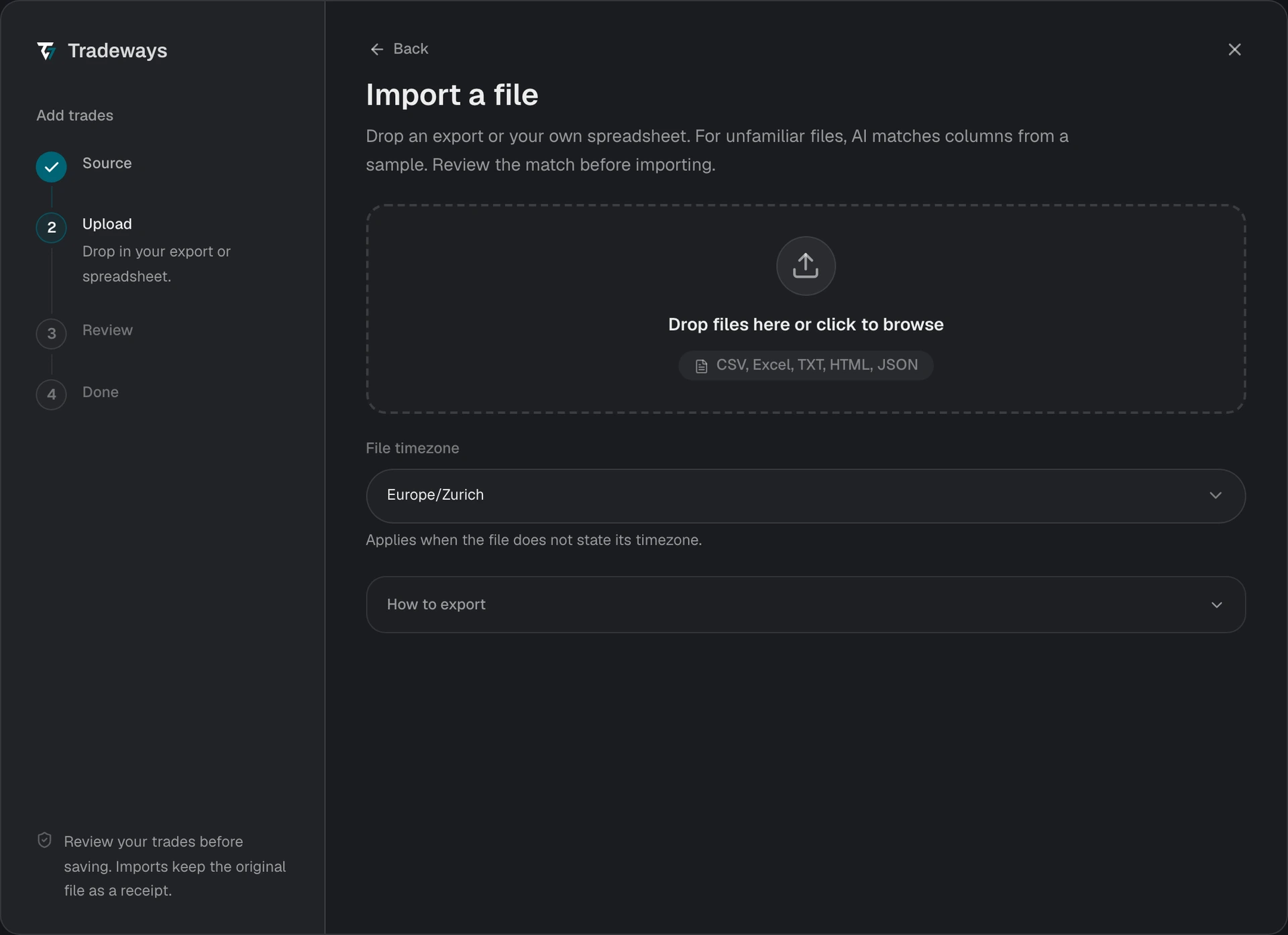
Task: Expand the How to export section
Action: pos(806,604)
